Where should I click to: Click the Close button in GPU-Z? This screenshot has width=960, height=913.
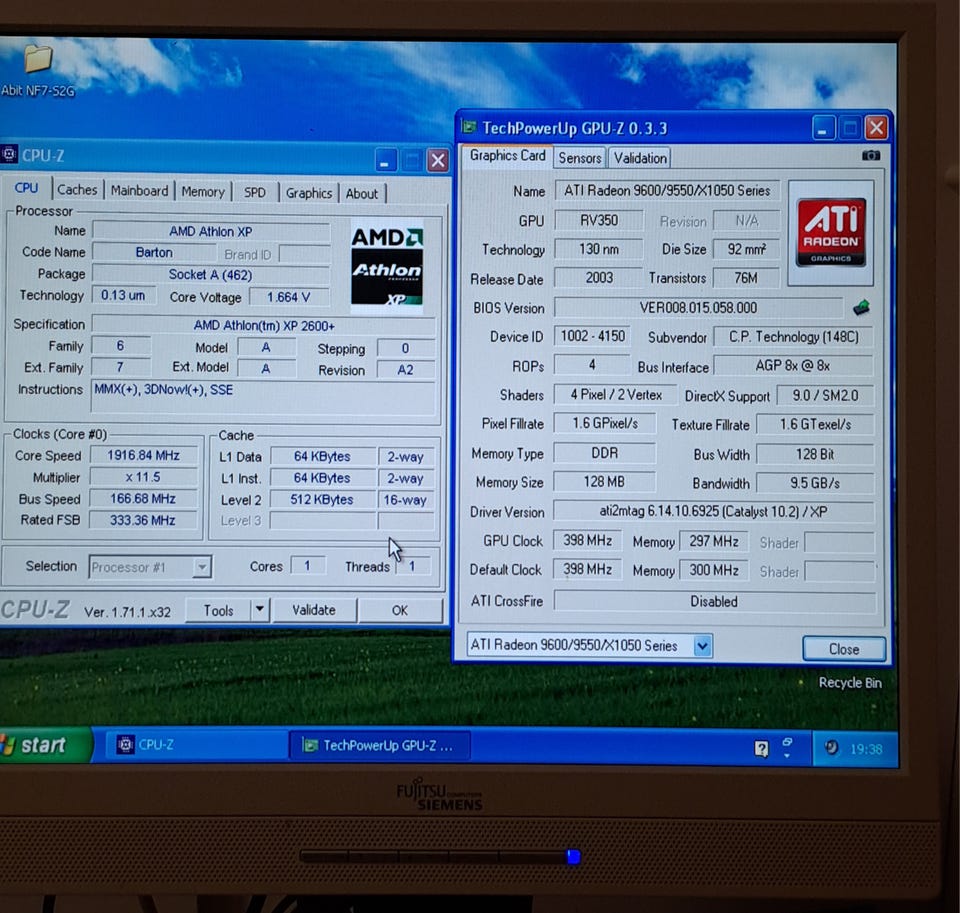click(x=844, y=649)
